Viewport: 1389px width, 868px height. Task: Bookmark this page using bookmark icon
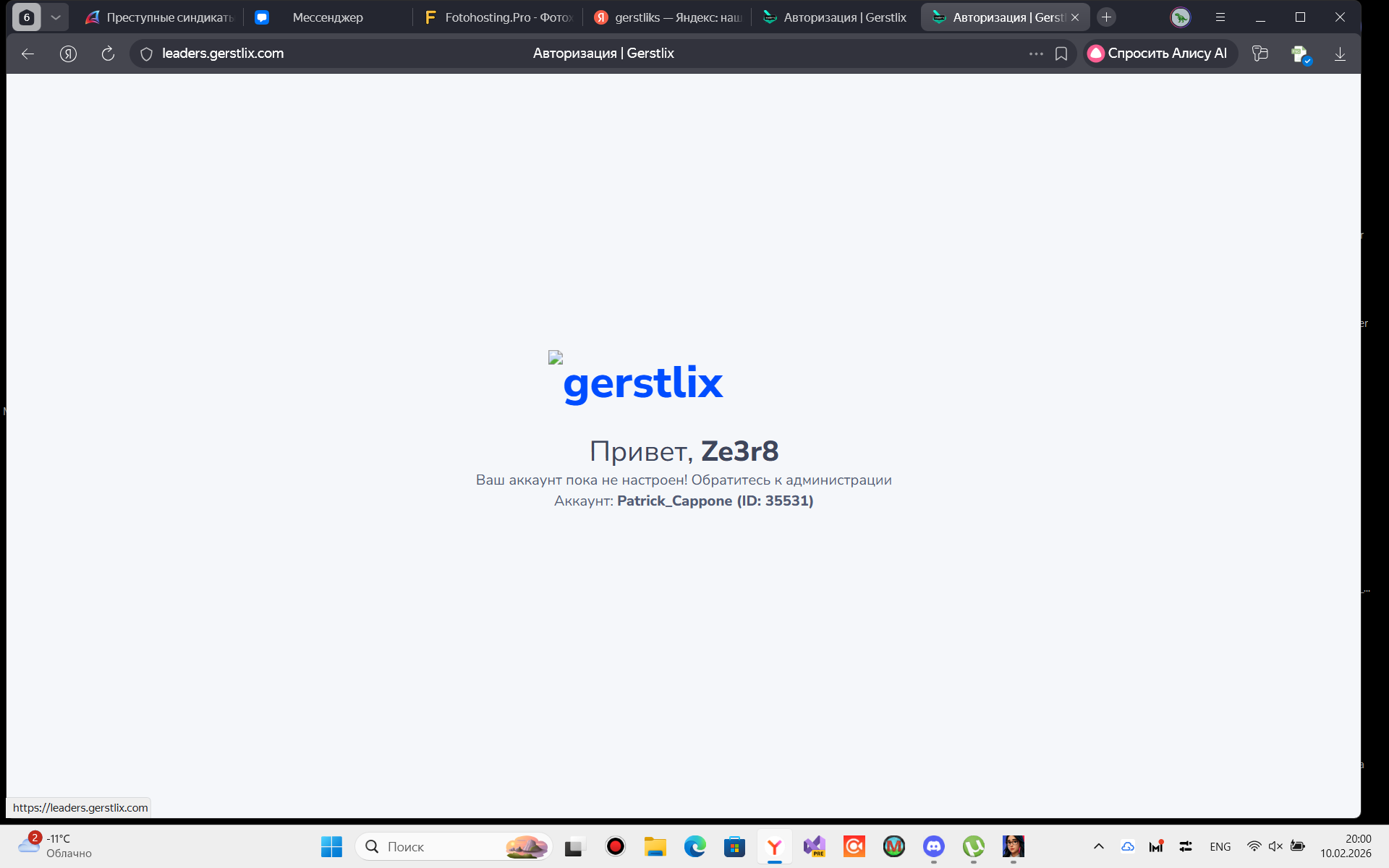[x=1061, y=54]
